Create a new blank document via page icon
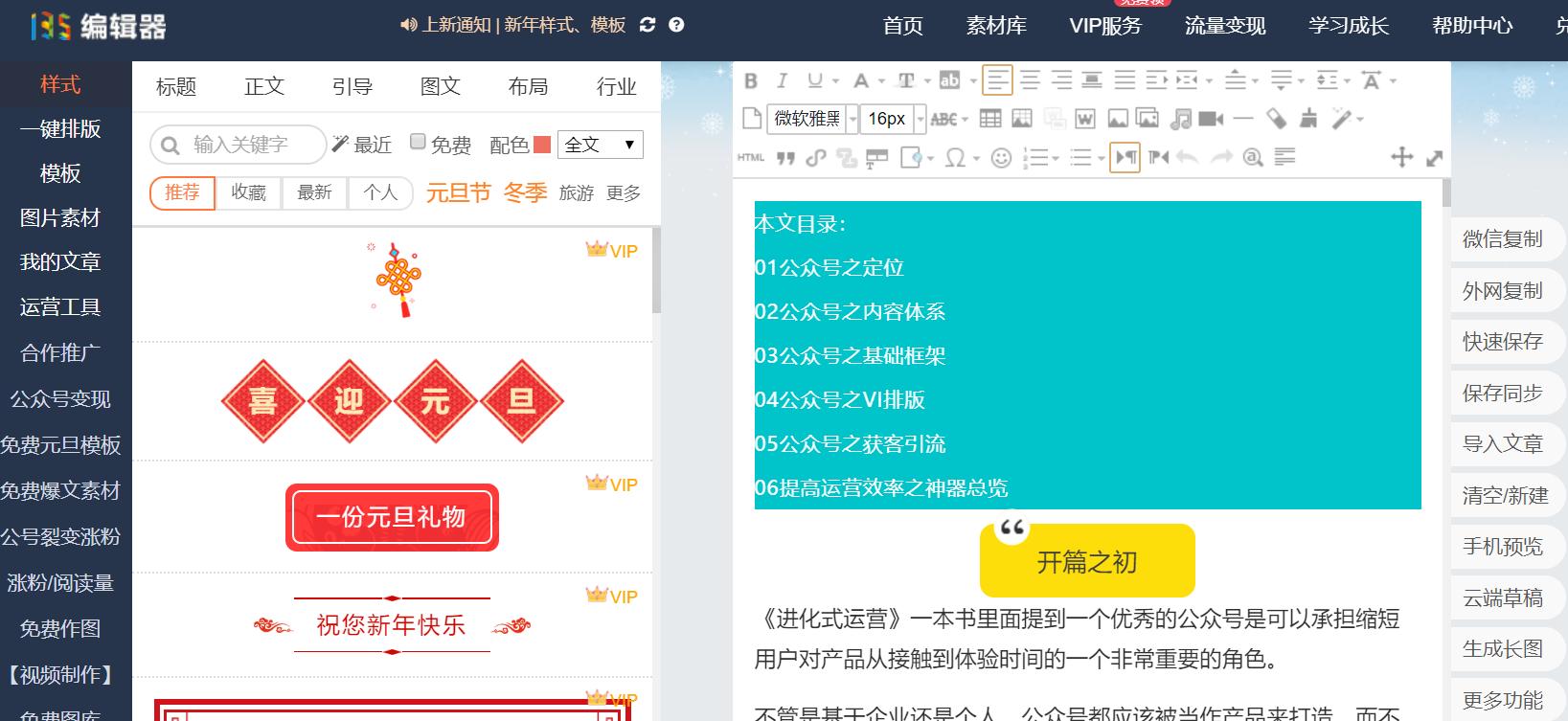The width and height of the screenshot is (1568, 721). pyautogui.click(x=752, y=119)
